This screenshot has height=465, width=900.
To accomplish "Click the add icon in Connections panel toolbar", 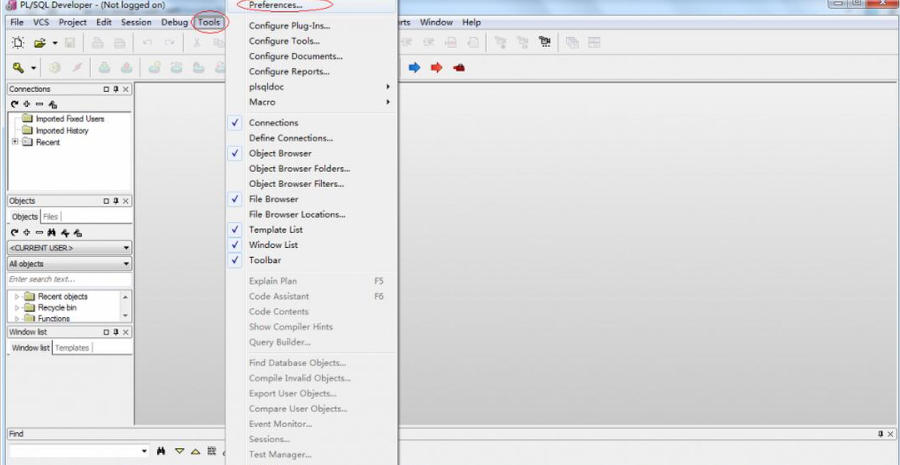I will (26, 104).
